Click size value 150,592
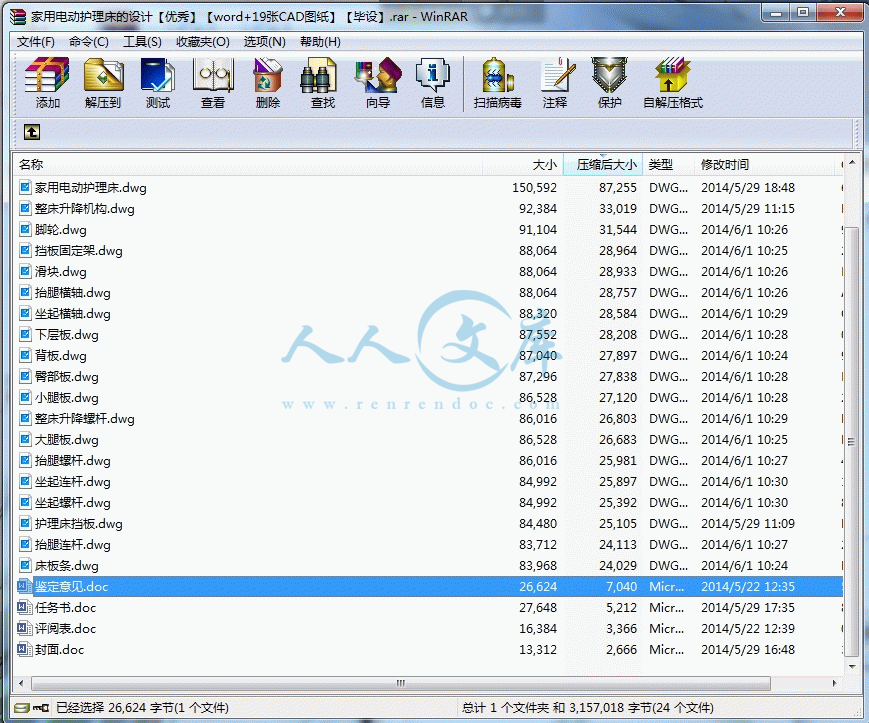 point(534,187)
